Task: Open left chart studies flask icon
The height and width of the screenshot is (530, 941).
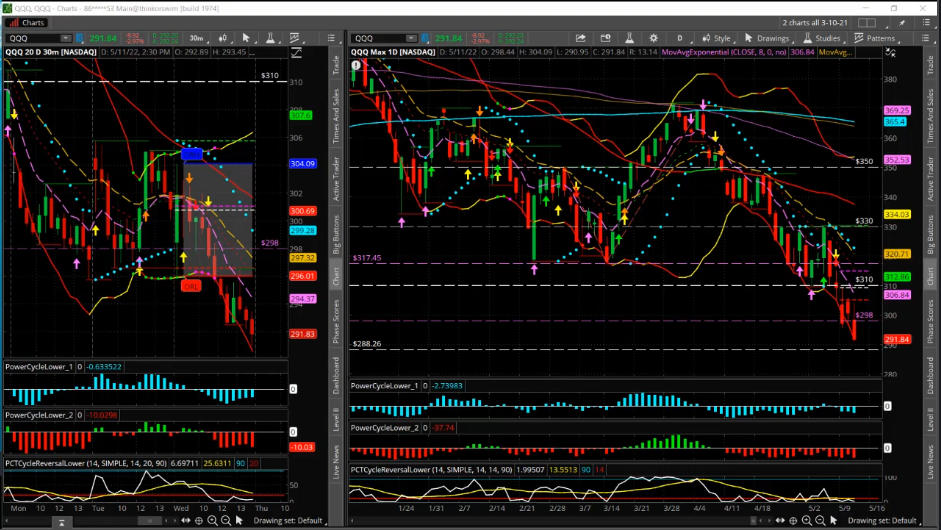Action: 271,38
